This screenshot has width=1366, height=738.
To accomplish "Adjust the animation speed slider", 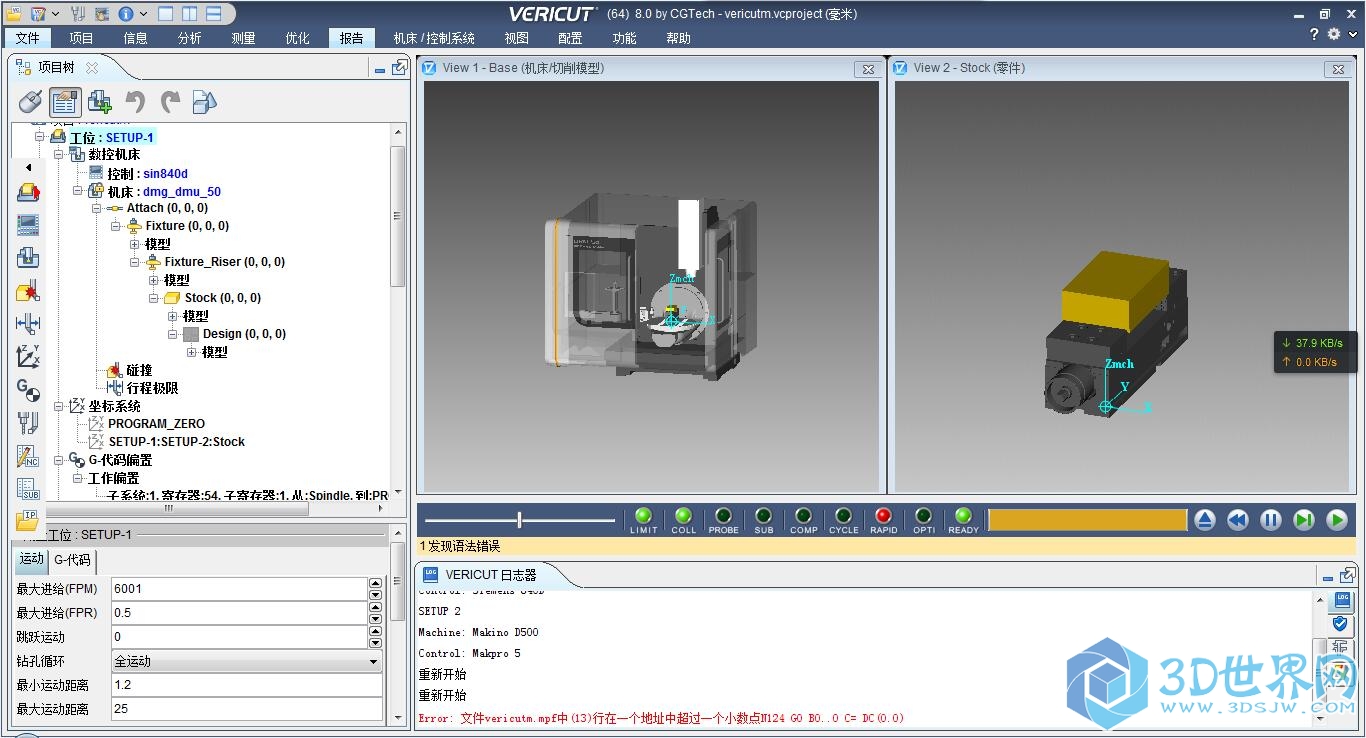I will click(519, 520).
